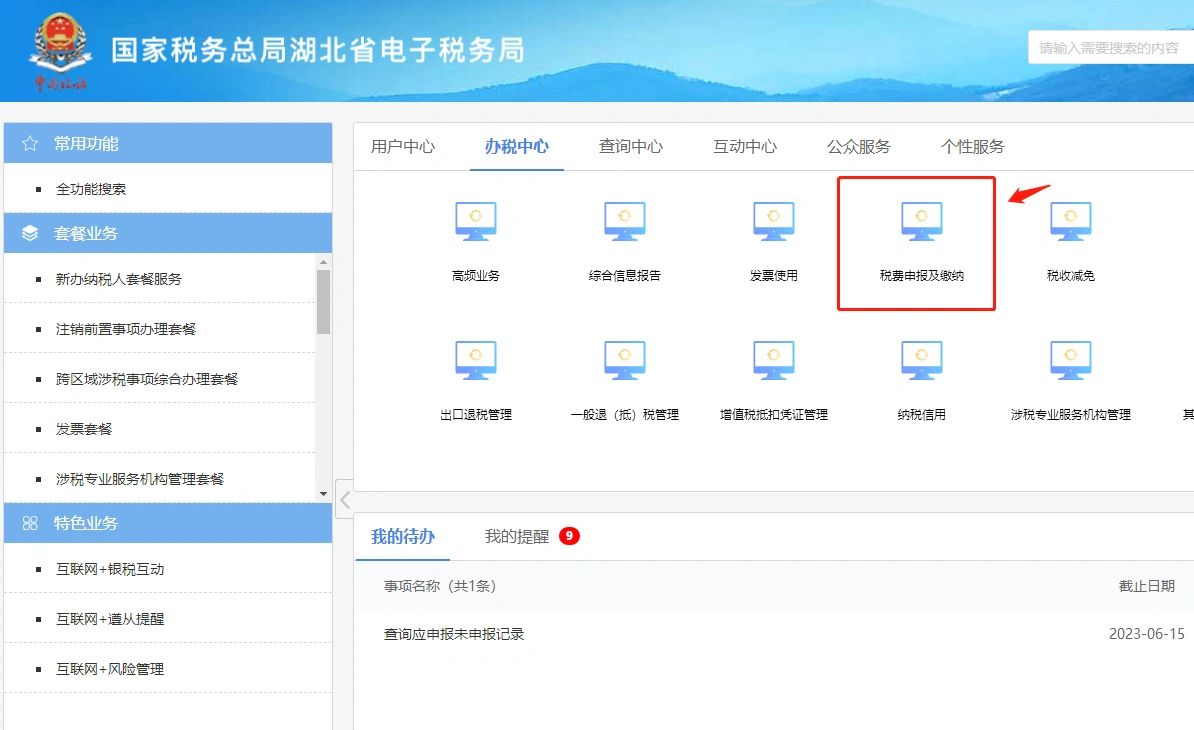Open the 发票使用 icon
1194x730 pixels.
point(774,222)
